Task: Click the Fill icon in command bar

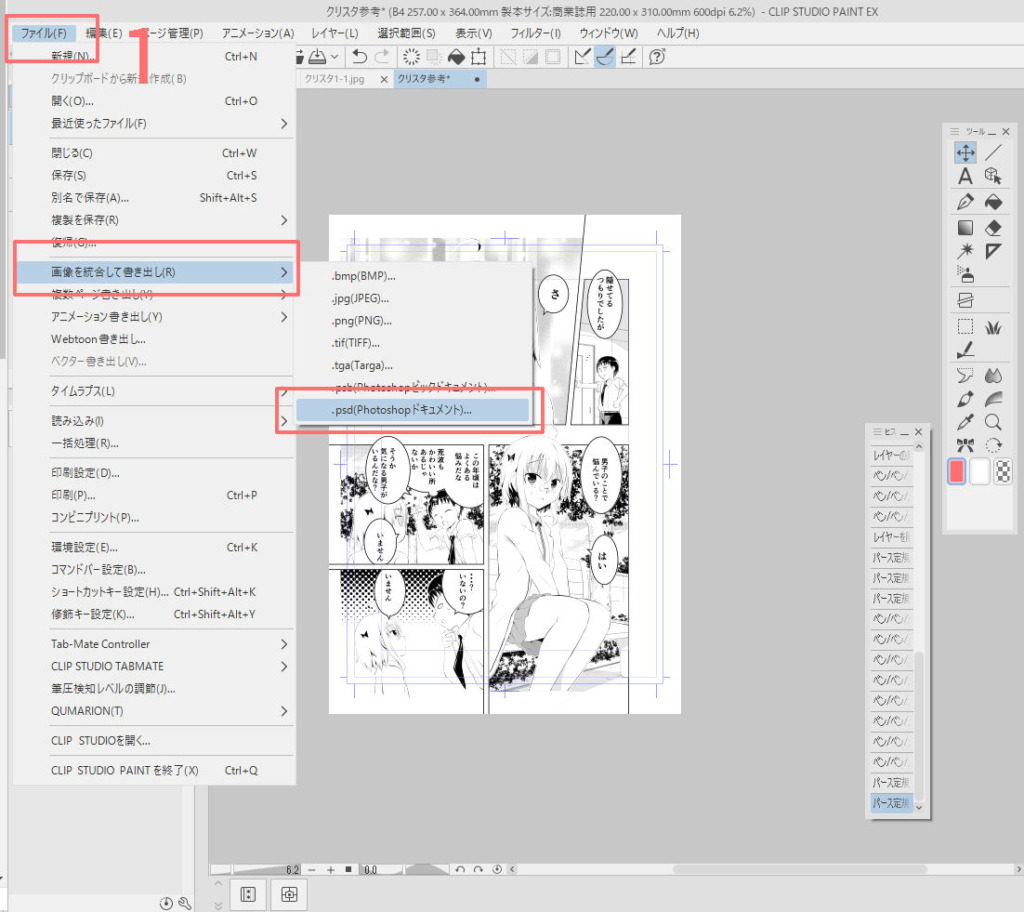Action: (x=456, y=57)
